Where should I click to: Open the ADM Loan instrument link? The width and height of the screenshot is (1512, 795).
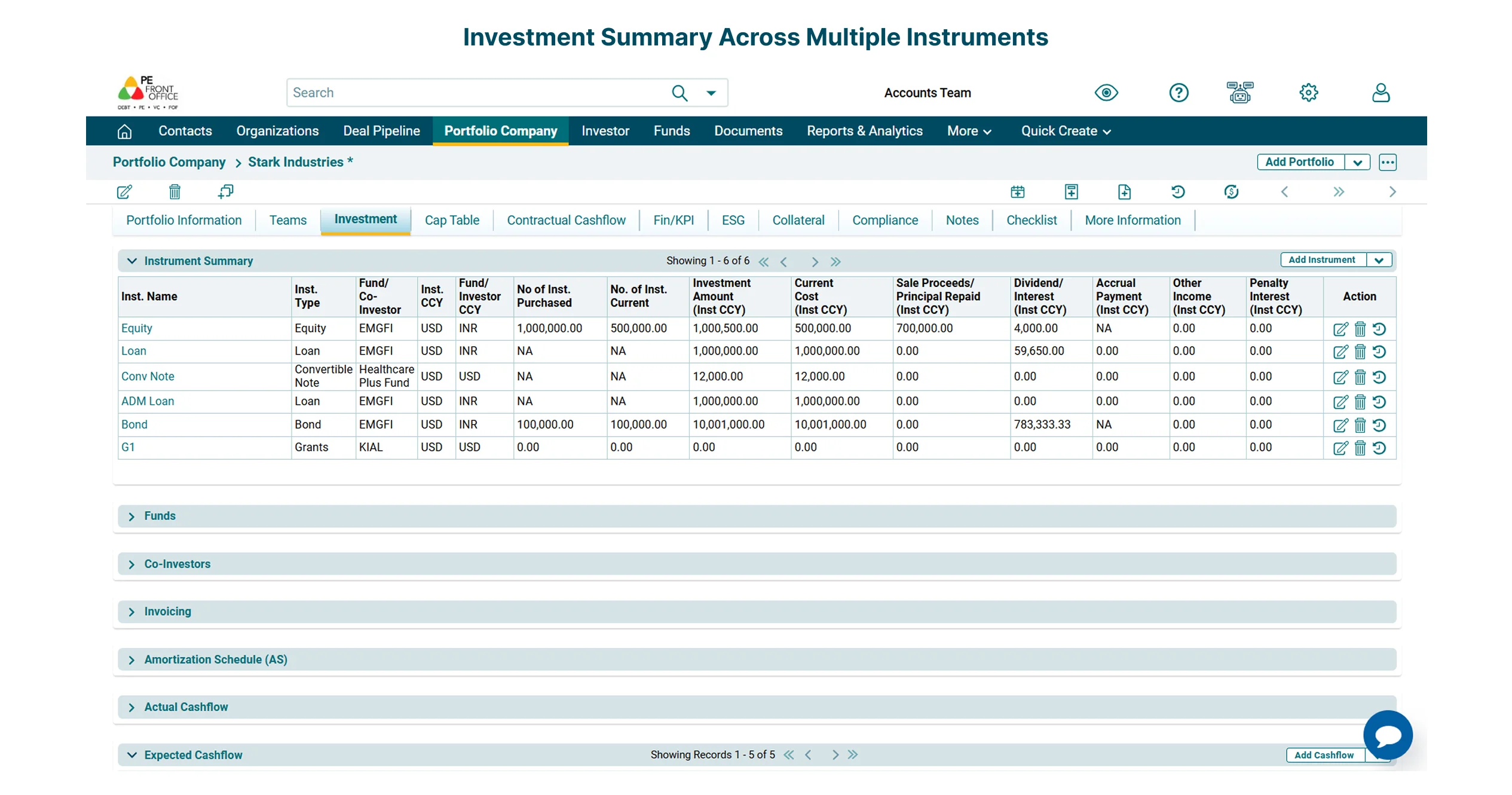(x=148, y=401)
